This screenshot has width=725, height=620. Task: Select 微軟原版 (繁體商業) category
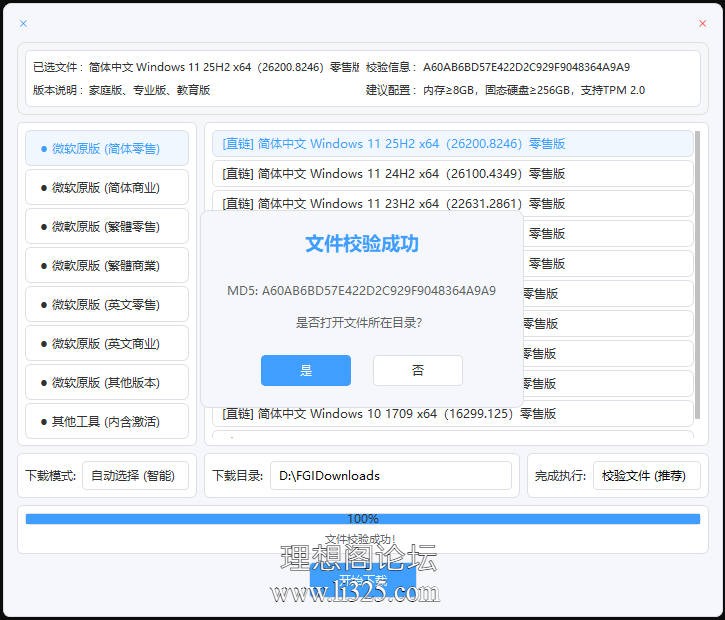pos(107,265)
